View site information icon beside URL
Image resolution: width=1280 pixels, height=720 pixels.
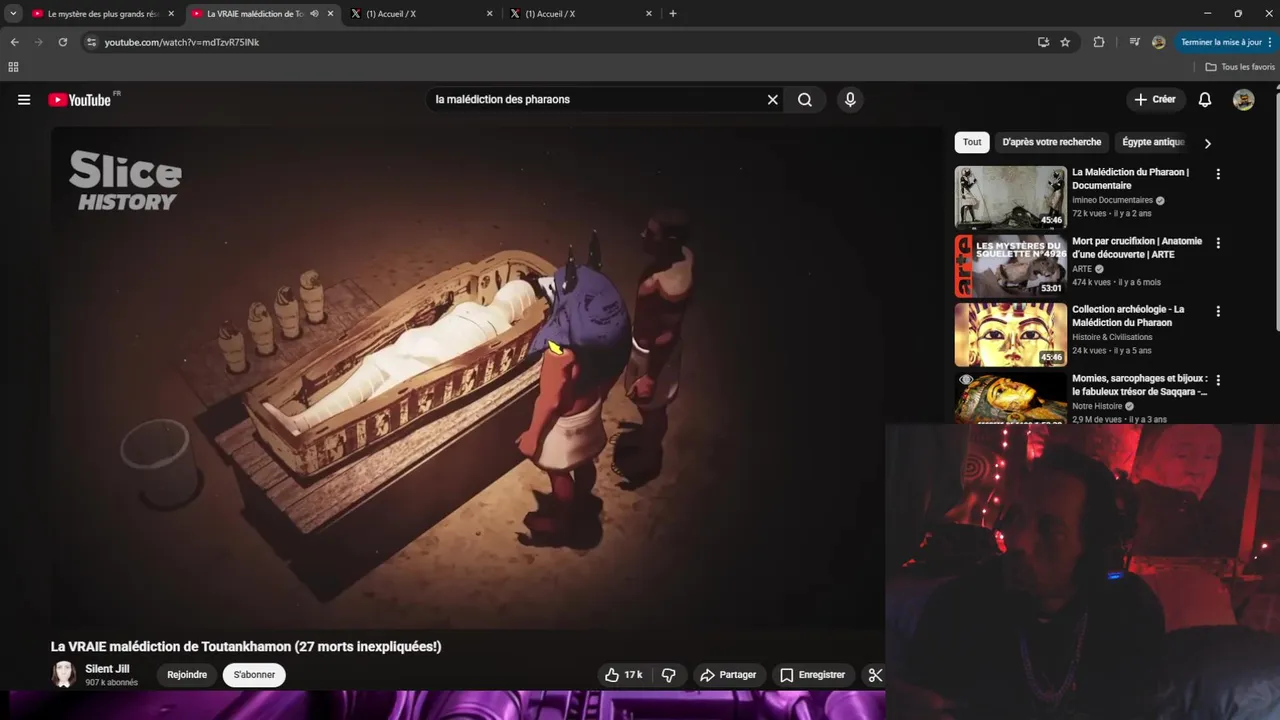91,42
